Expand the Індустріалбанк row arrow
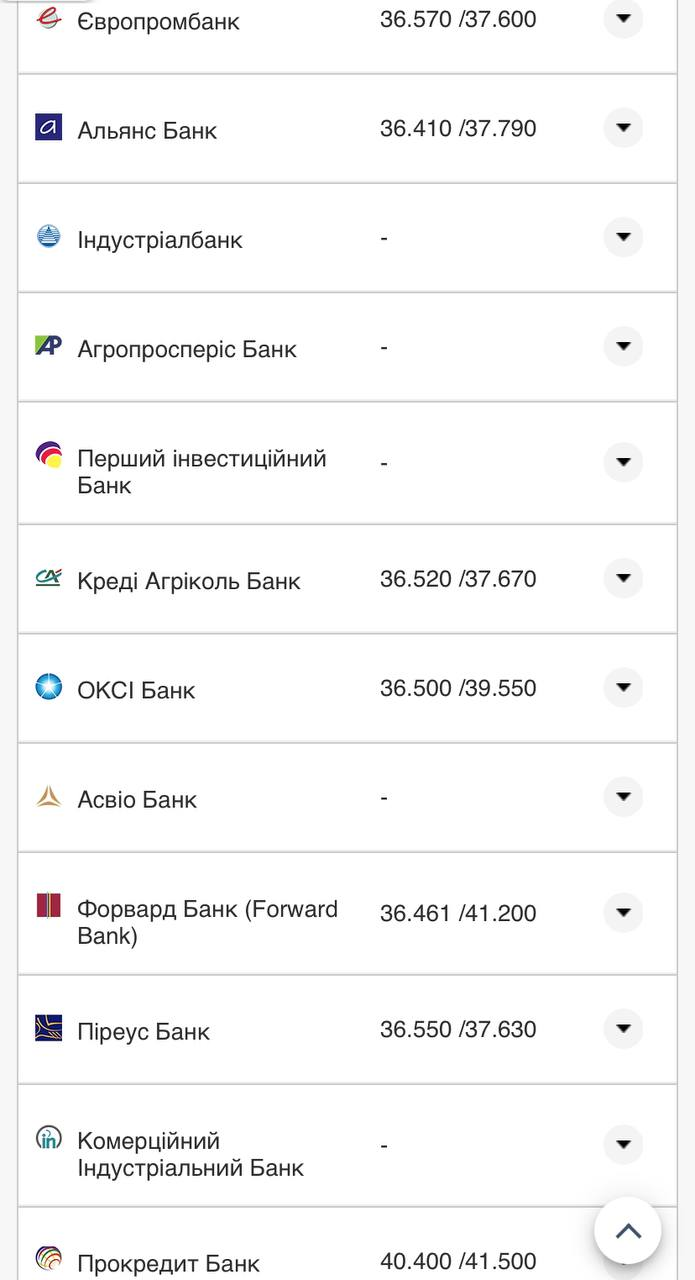The image size is (695, 1280). (x=623, y=237)
